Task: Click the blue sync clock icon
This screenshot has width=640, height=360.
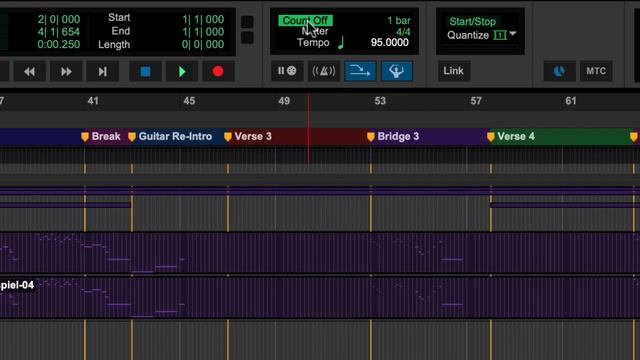Action: tap(559, 71)
